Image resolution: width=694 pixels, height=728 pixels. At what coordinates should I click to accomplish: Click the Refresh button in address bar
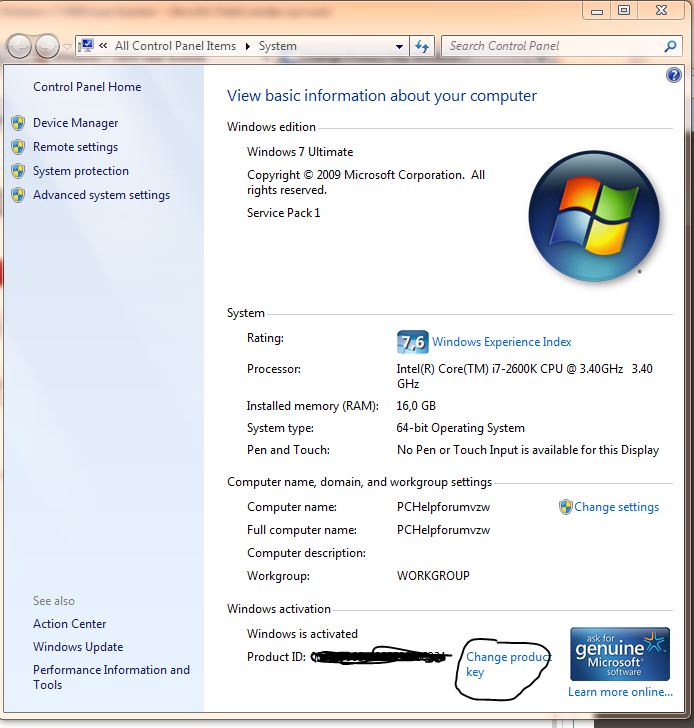tap(422, 46)
